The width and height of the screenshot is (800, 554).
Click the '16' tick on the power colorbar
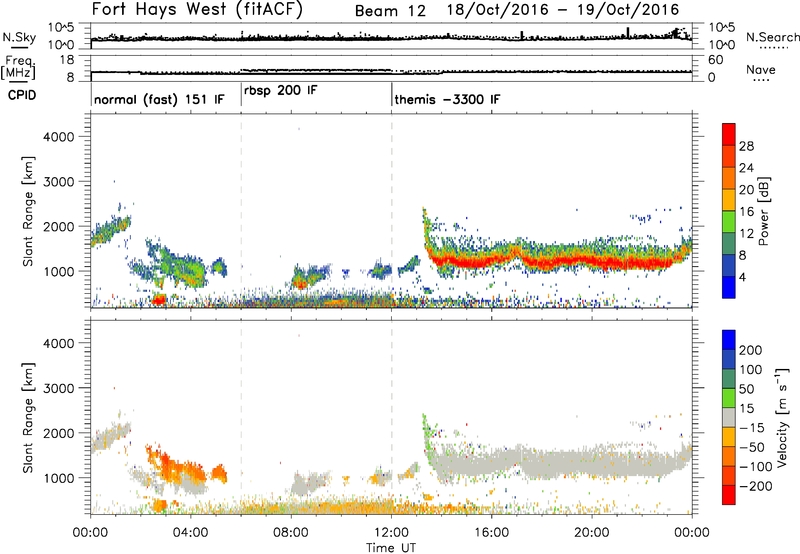pyautogui.click(x=746, y=212)
